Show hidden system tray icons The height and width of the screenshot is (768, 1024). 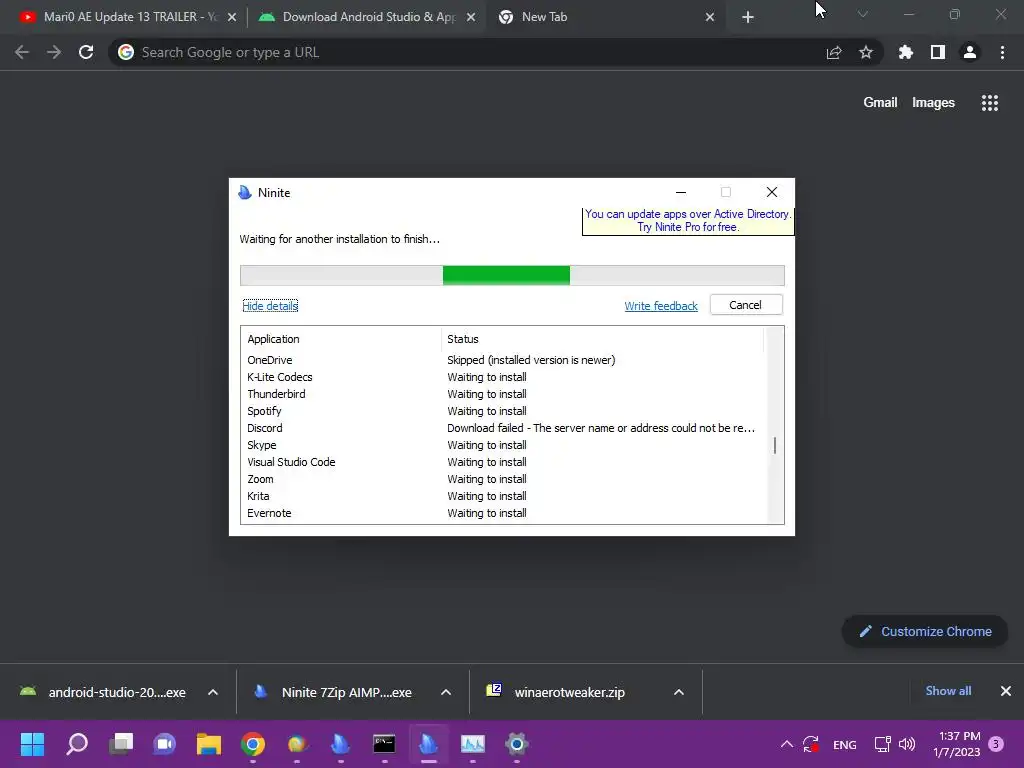click(787, 744)
